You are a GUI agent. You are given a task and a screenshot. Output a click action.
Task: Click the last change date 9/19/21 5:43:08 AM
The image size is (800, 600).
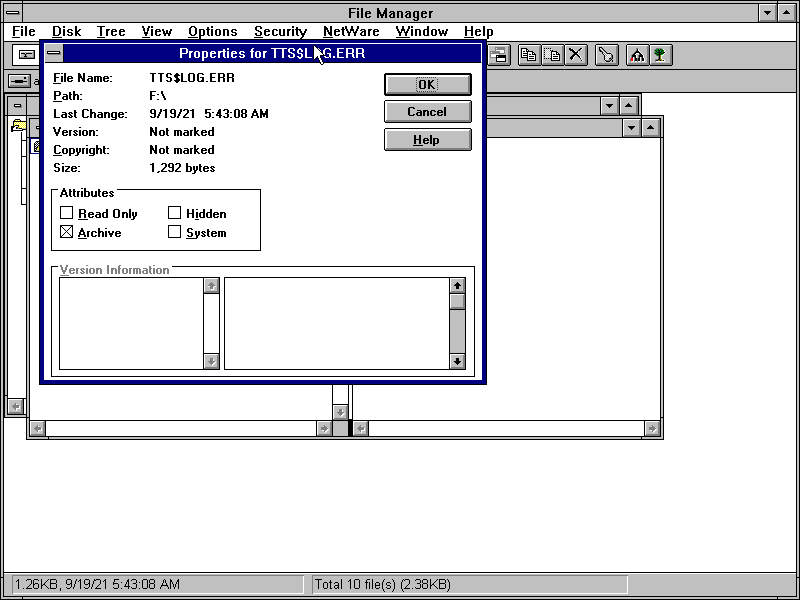(209, 113)
